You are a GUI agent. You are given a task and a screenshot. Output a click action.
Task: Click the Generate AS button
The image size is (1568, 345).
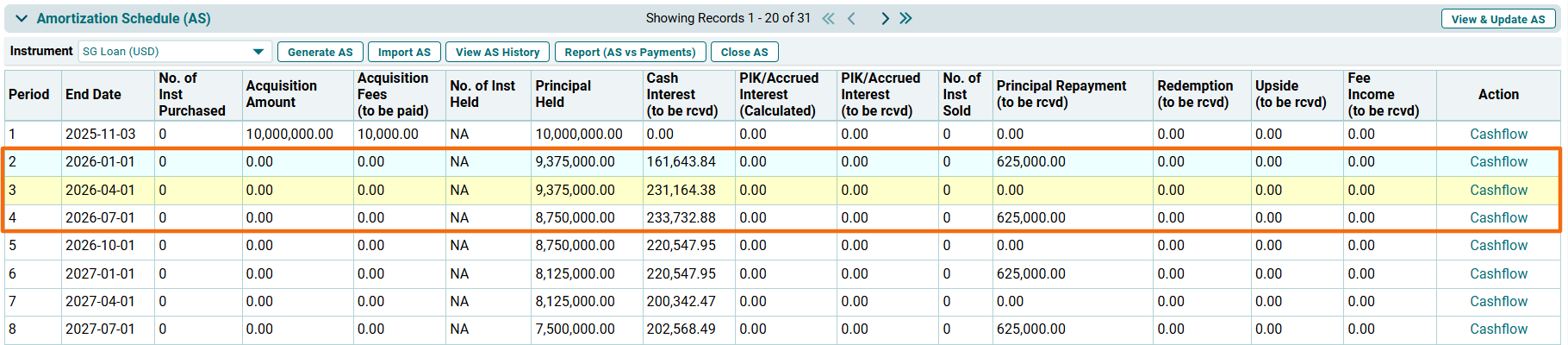coord(320,52)
